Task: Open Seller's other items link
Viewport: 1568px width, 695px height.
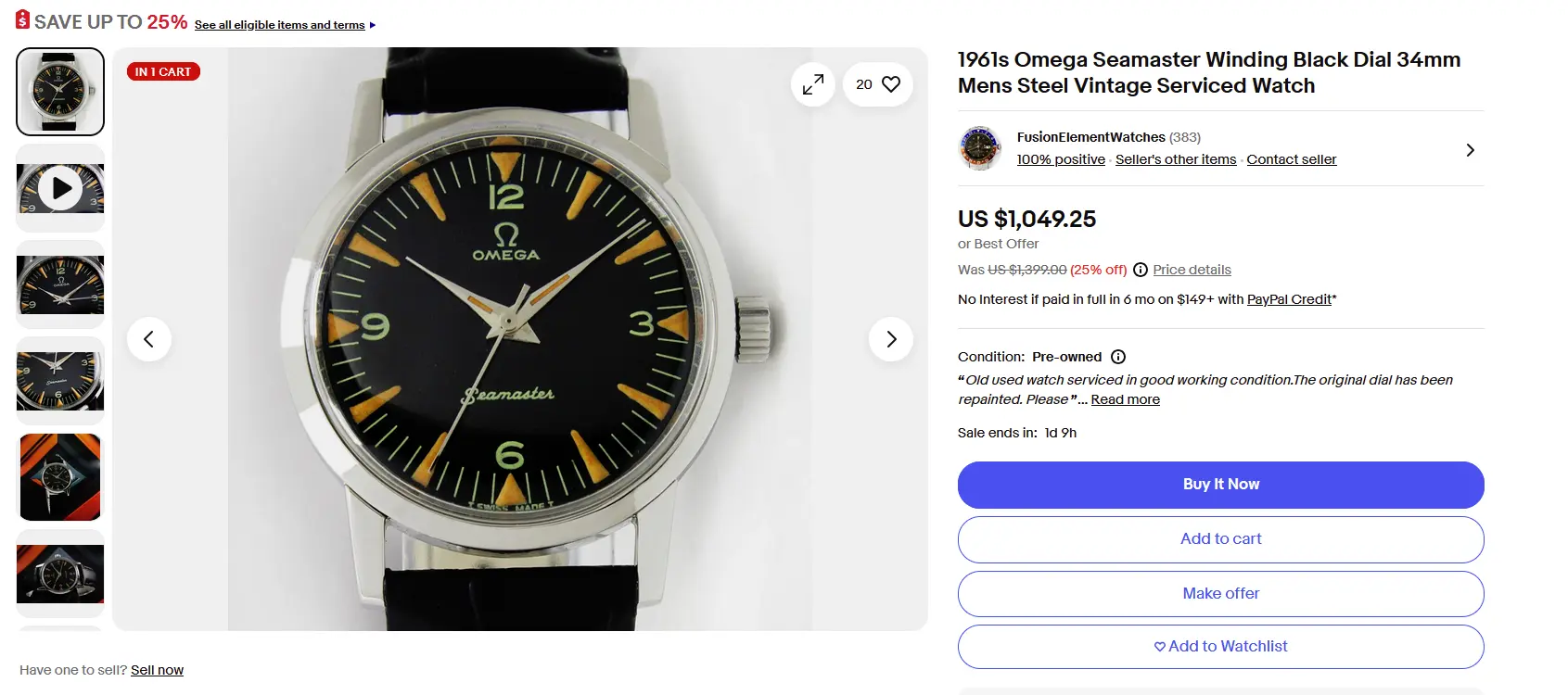Action: tap(1176, 159)
